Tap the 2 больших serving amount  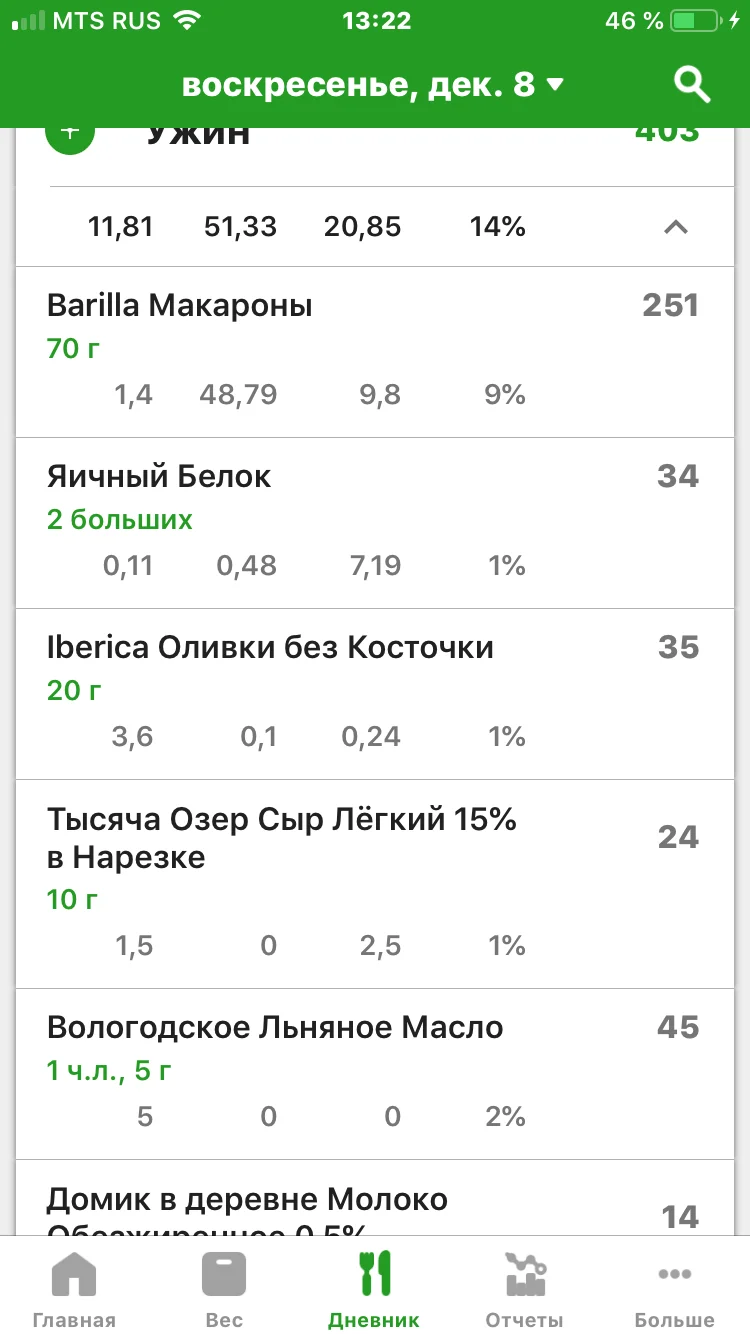(x=120, y=520)
